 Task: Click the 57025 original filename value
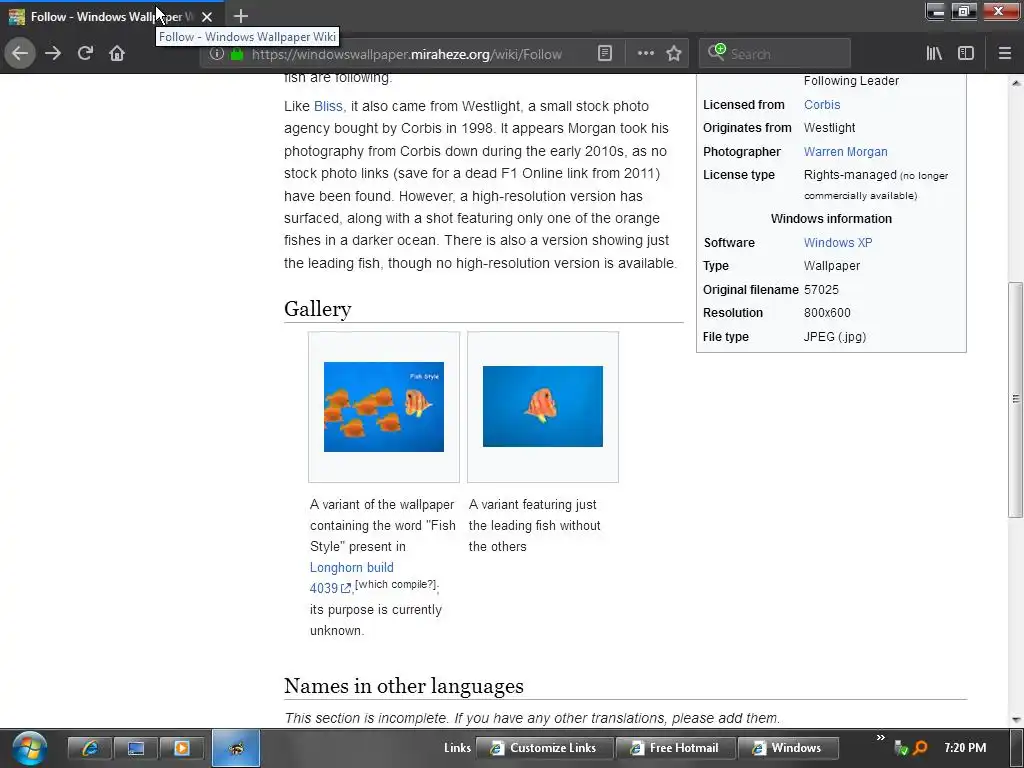821,289
